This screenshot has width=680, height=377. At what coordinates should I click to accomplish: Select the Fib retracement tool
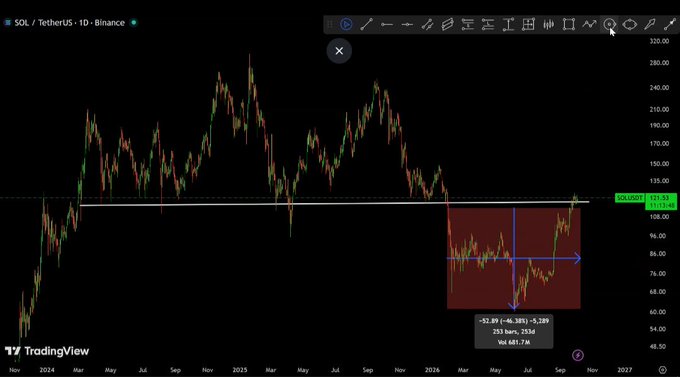click(x=468, y=25)
